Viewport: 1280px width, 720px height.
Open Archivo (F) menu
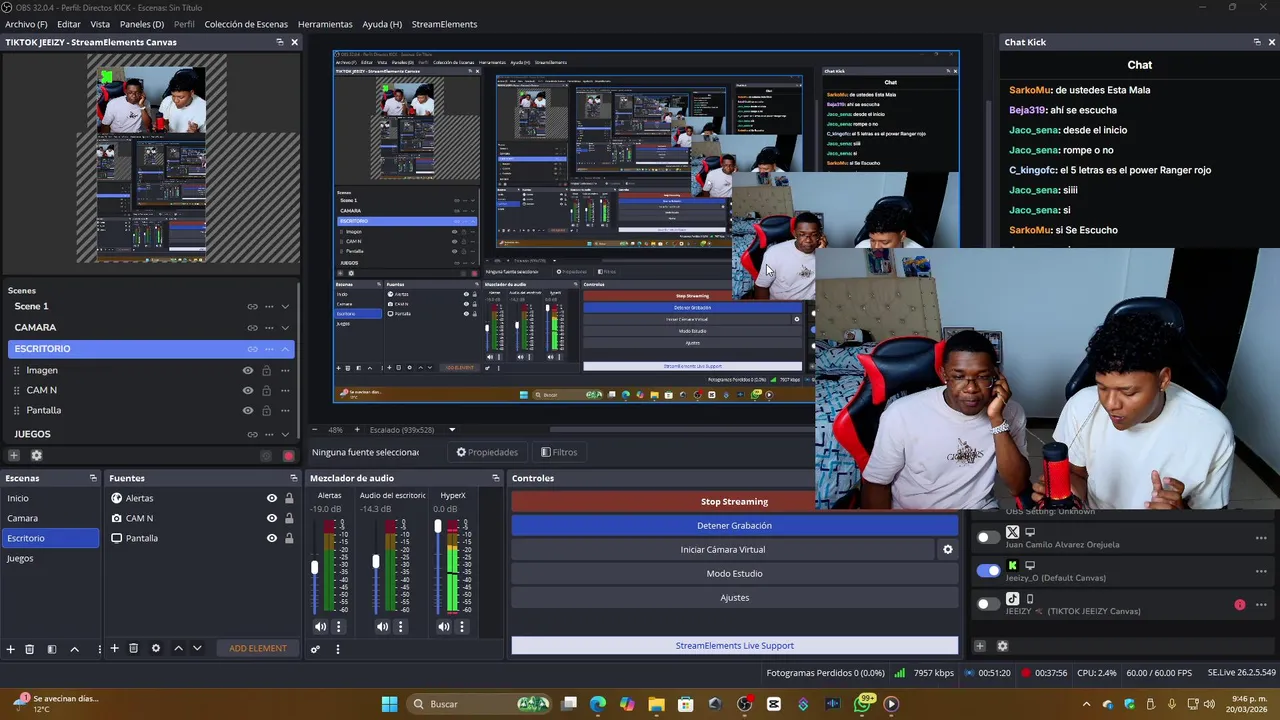point(26,24)
